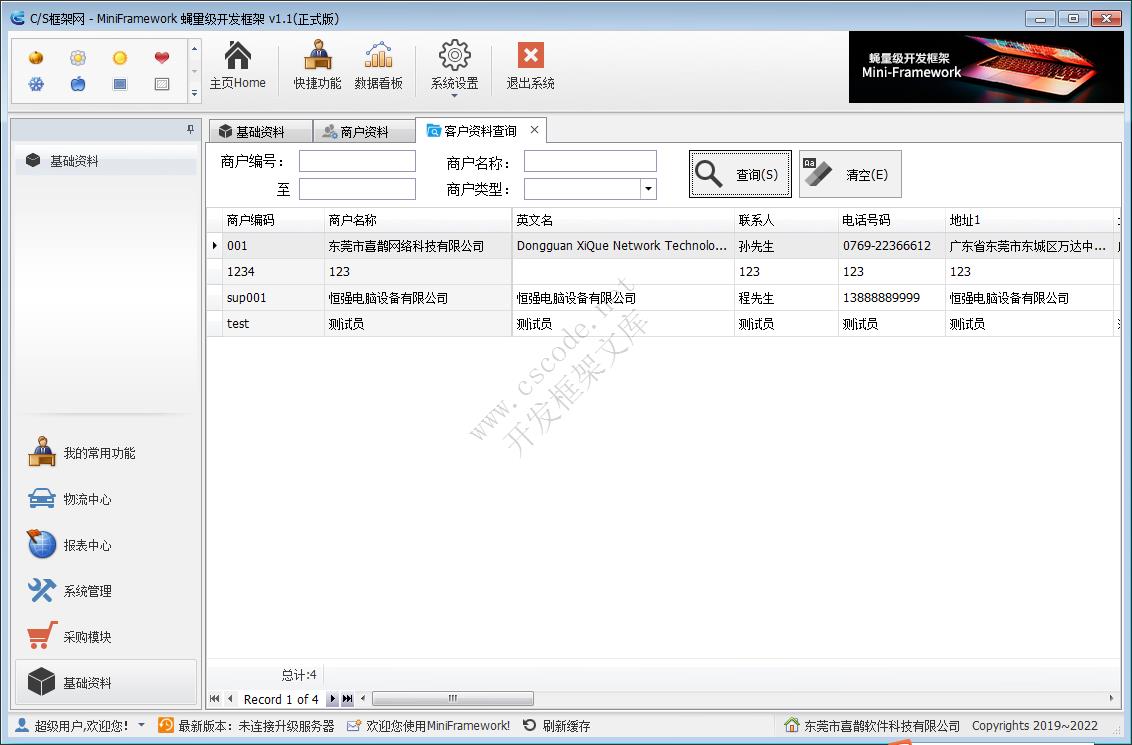1132x745 pixels.
Task: Open the 数据看板 dashboard icon
Action: (x=380, y=65)
